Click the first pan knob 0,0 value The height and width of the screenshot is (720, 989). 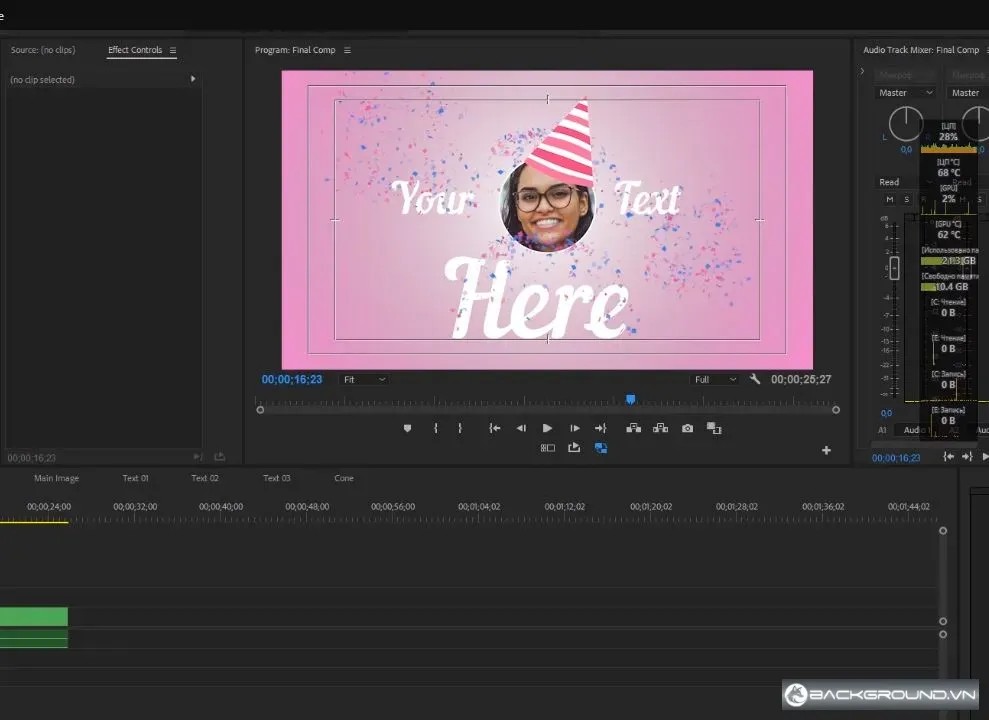click(906, 150)
